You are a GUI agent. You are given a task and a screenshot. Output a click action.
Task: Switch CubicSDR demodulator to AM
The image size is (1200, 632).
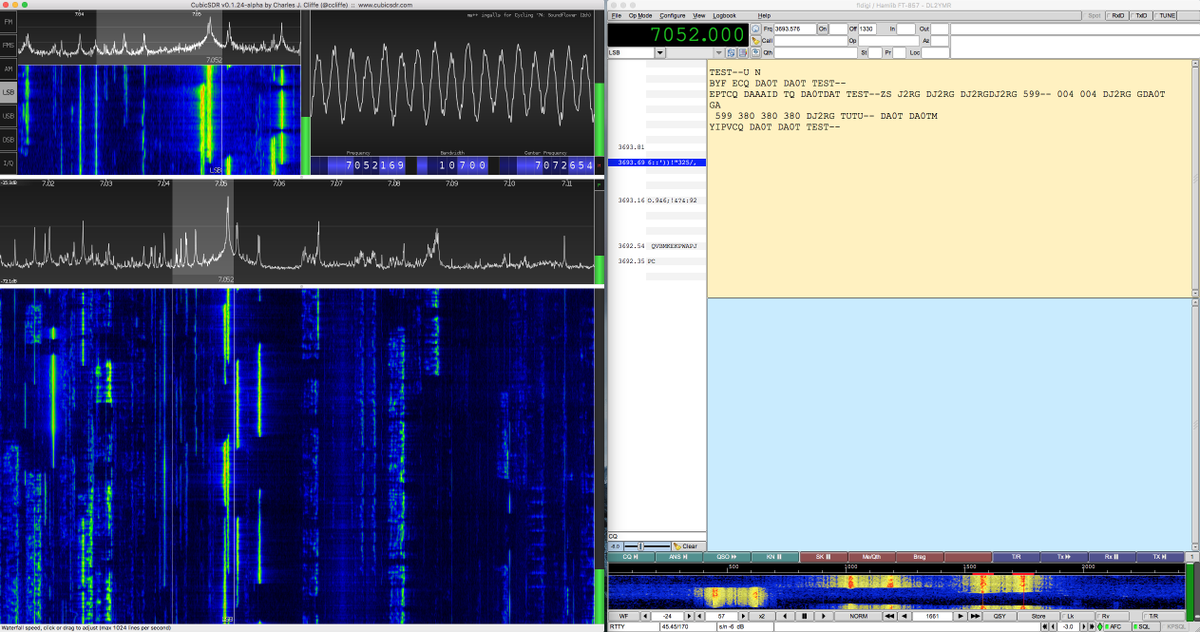pos(8,69)
